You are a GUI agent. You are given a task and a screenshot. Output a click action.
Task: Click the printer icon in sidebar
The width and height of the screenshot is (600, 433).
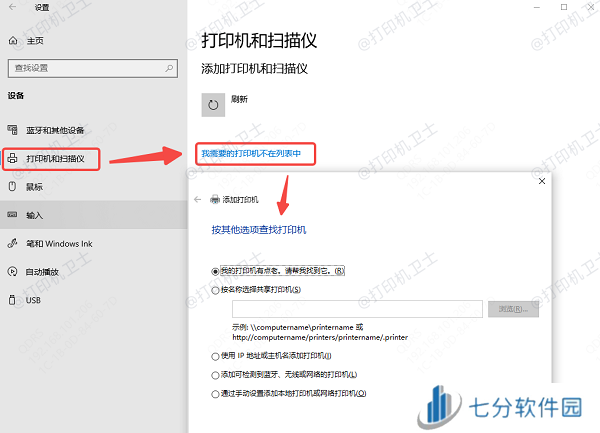pos(12,158)
